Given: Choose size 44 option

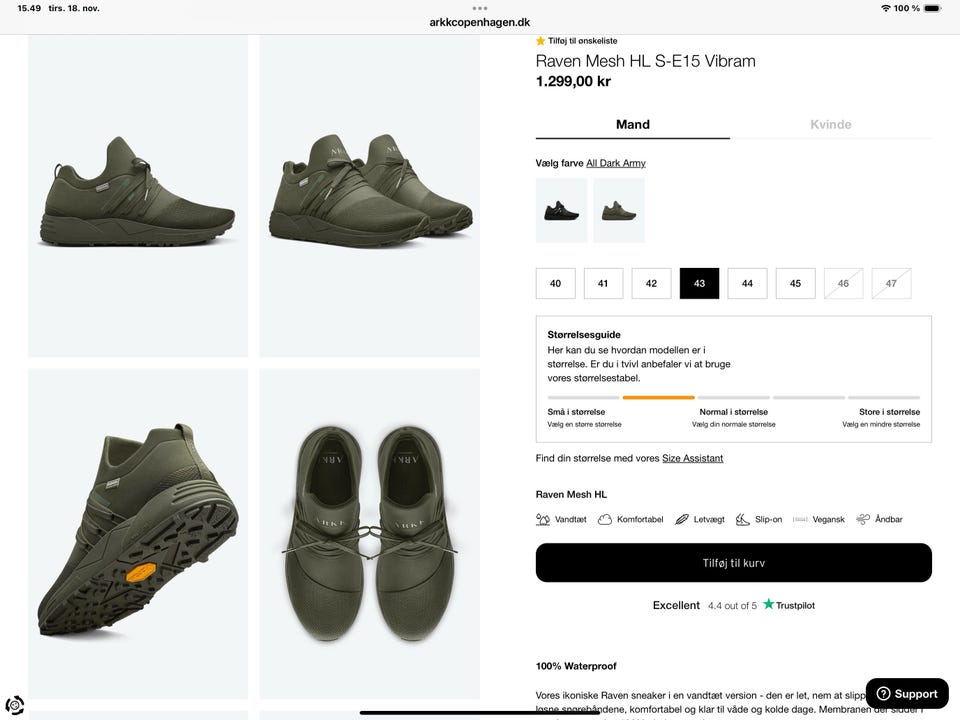Looking at the screenshot, I should click(747, 283).
